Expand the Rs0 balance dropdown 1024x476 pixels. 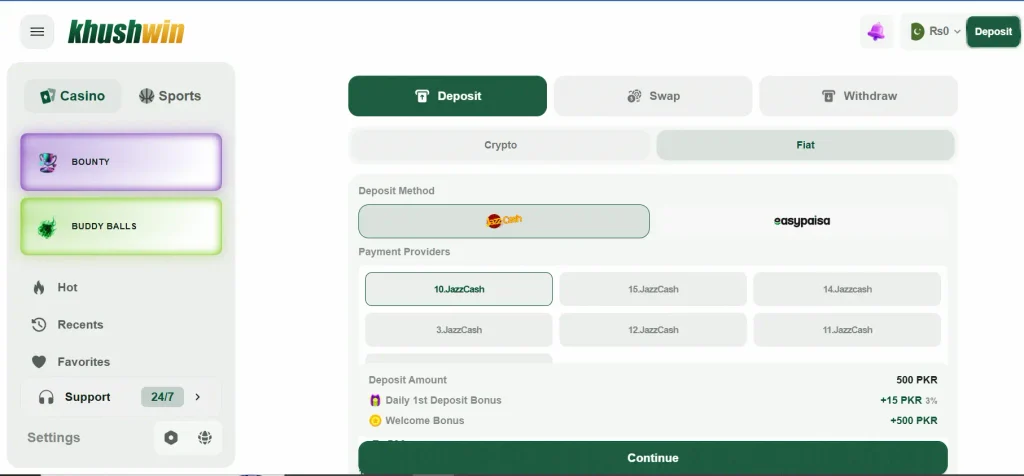pos(945,31)
